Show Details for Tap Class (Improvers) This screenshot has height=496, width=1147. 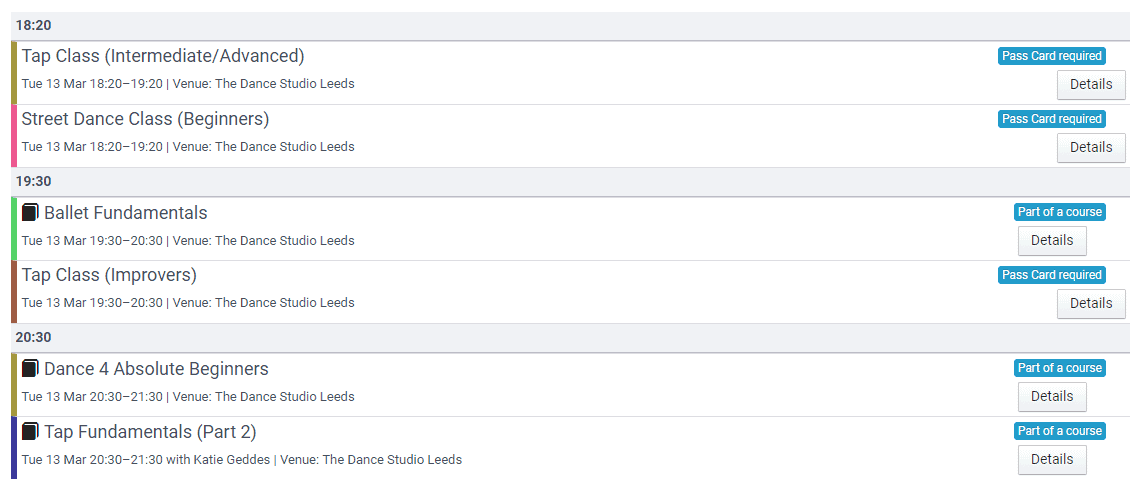coord(1091,303)
